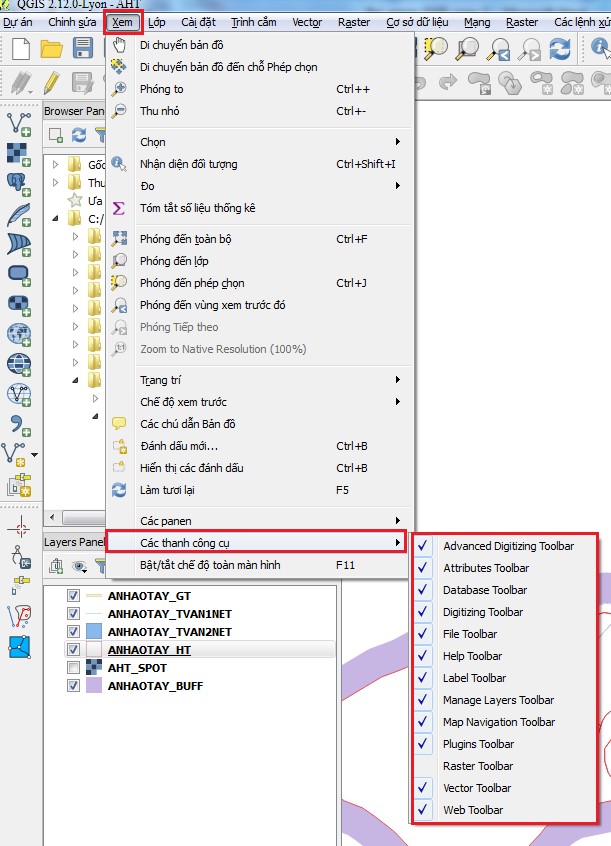Select Phóng to zoom in entry
Image resolution: width=611 pixels, height=846 pixels.
(x=260, y=89)
